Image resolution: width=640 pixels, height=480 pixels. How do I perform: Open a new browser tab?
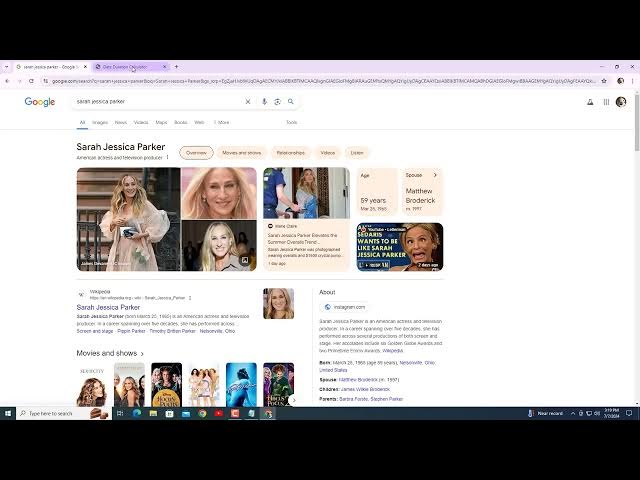[178, 67]
